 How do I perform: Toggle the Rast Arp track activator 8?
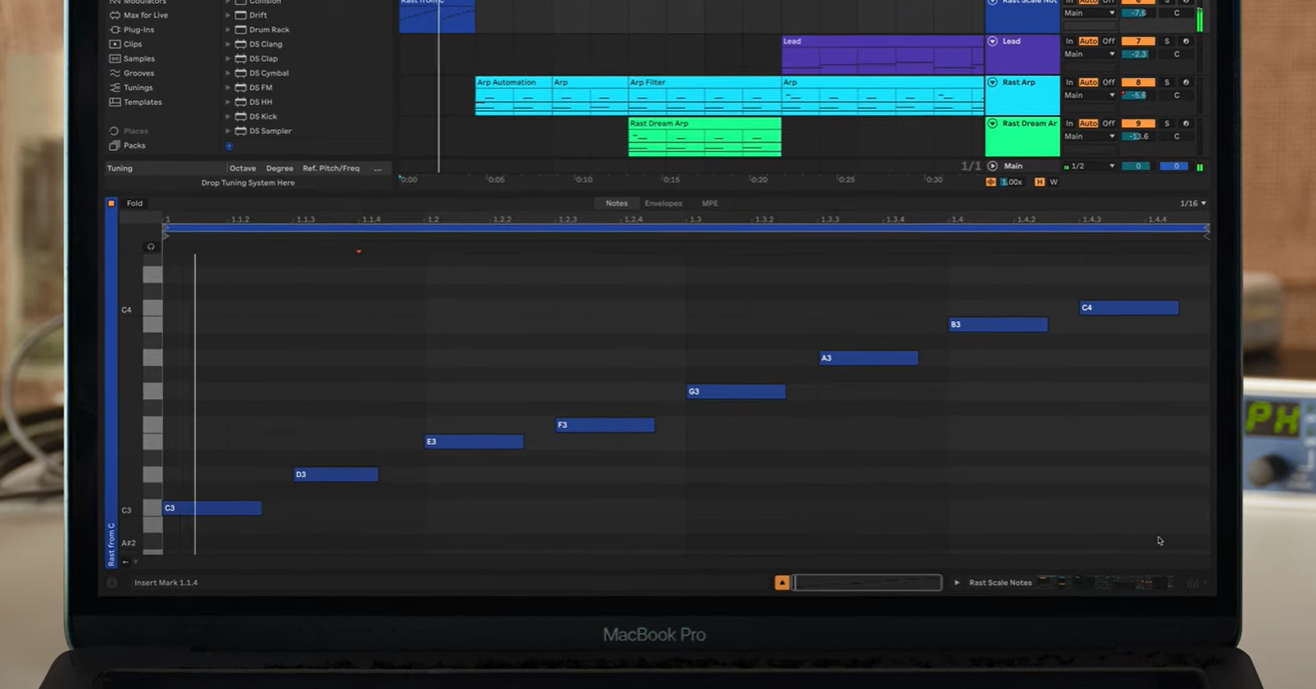pos(1138,82)
